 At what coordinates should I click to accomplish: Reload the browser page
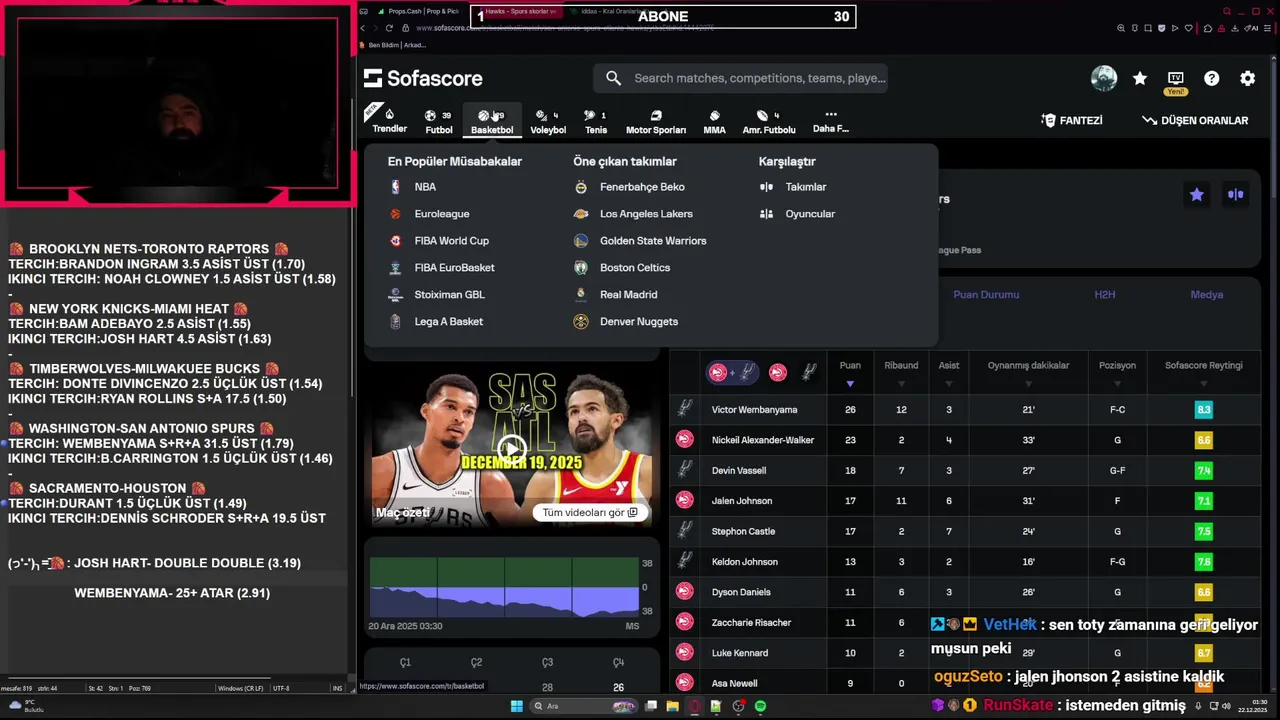[389, 28]
